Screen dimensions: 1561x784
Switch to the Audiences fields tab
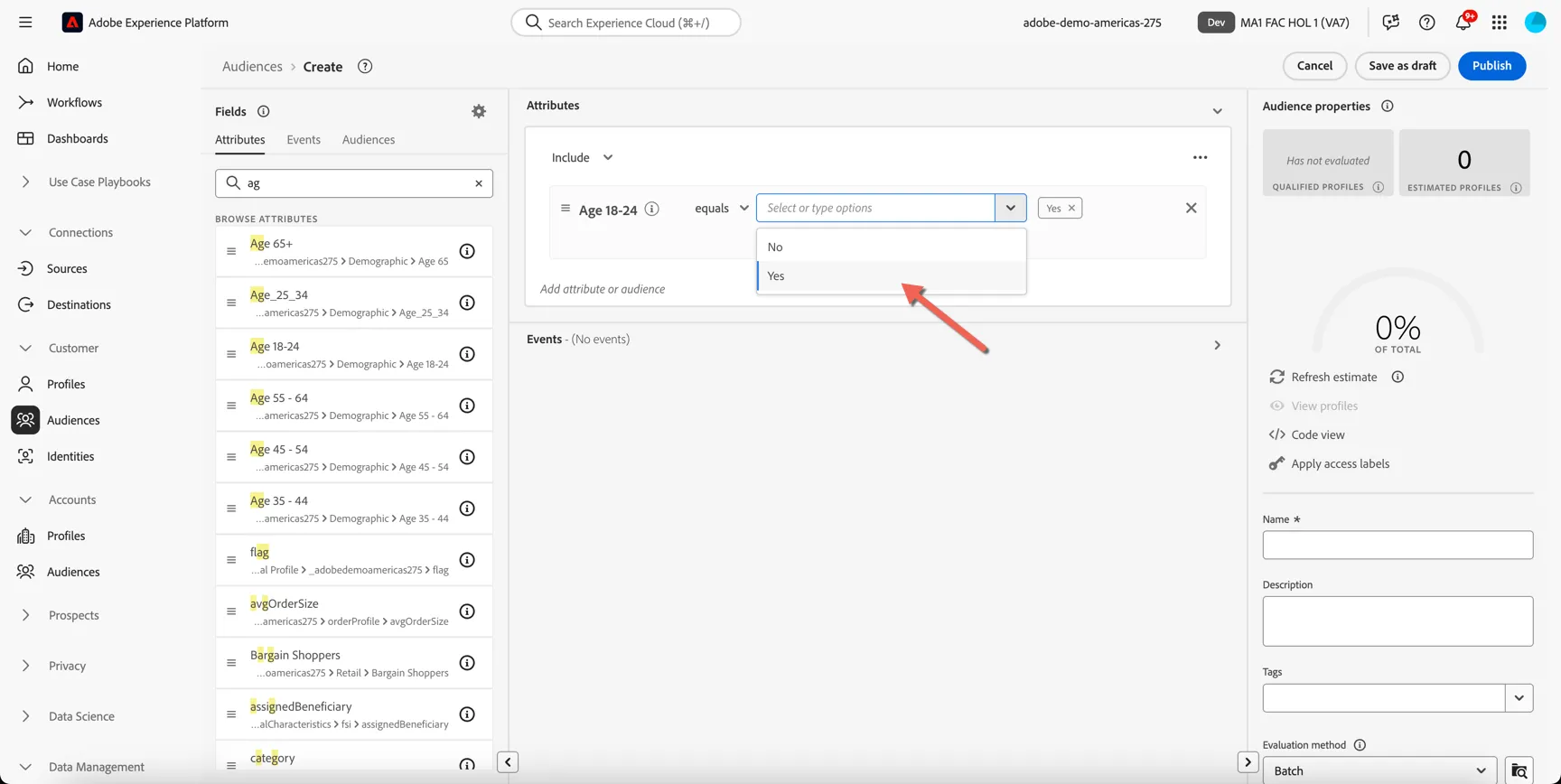369,139
